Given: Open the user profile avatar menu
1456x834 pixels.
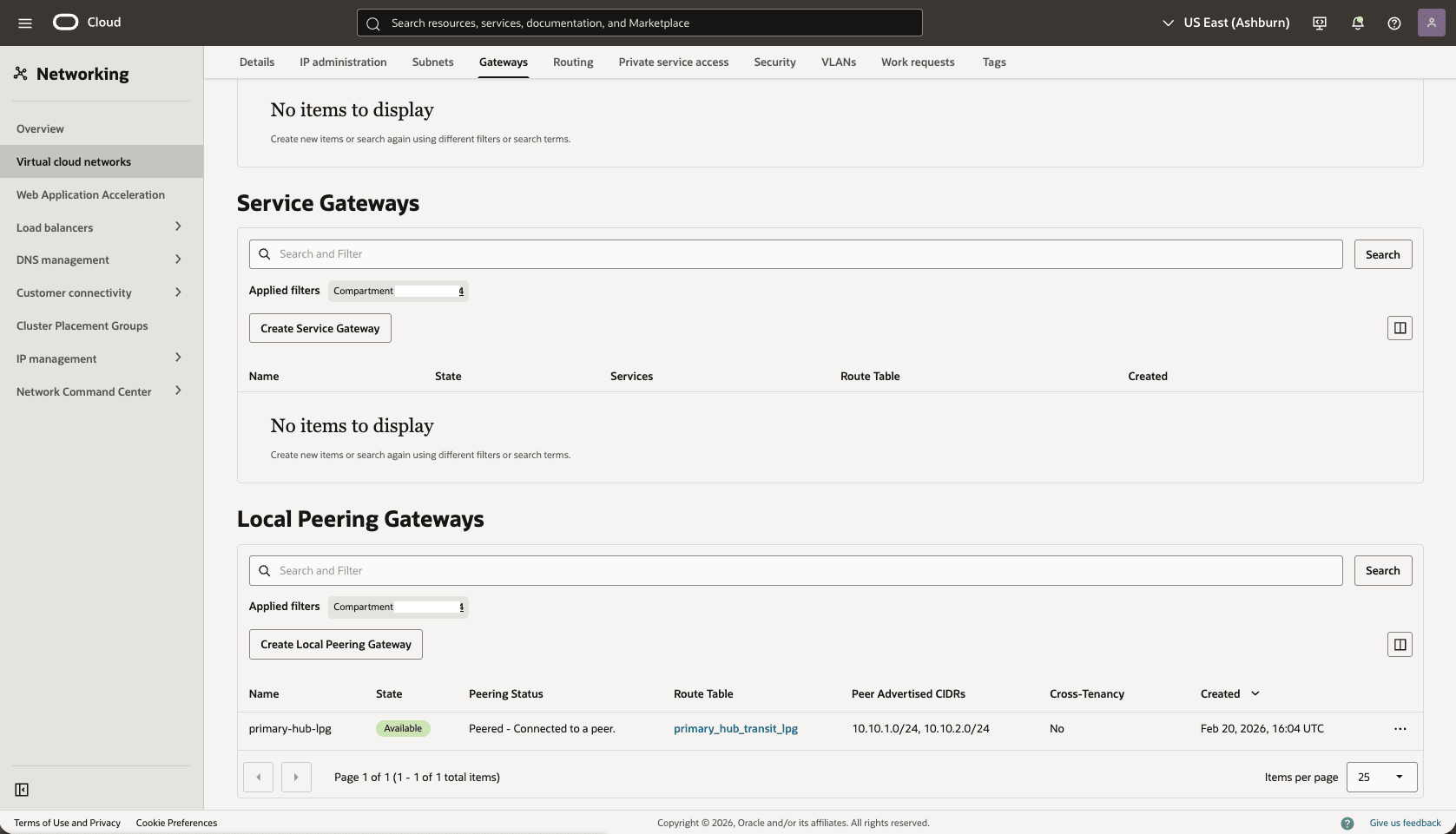Looking at the screenshot, I should pyautogui.click(x=1431, y=23).
